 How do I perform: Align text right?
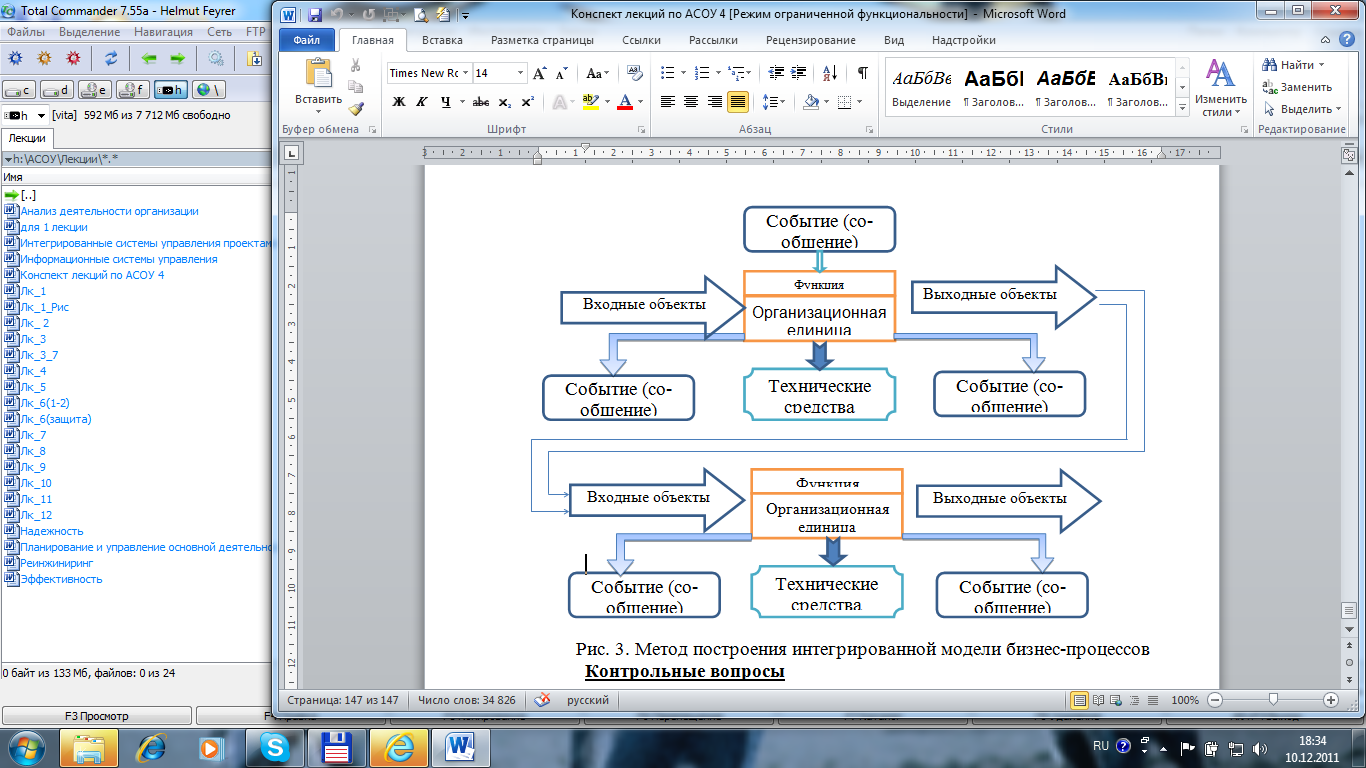pyautogui.click(x=715, y=102)
